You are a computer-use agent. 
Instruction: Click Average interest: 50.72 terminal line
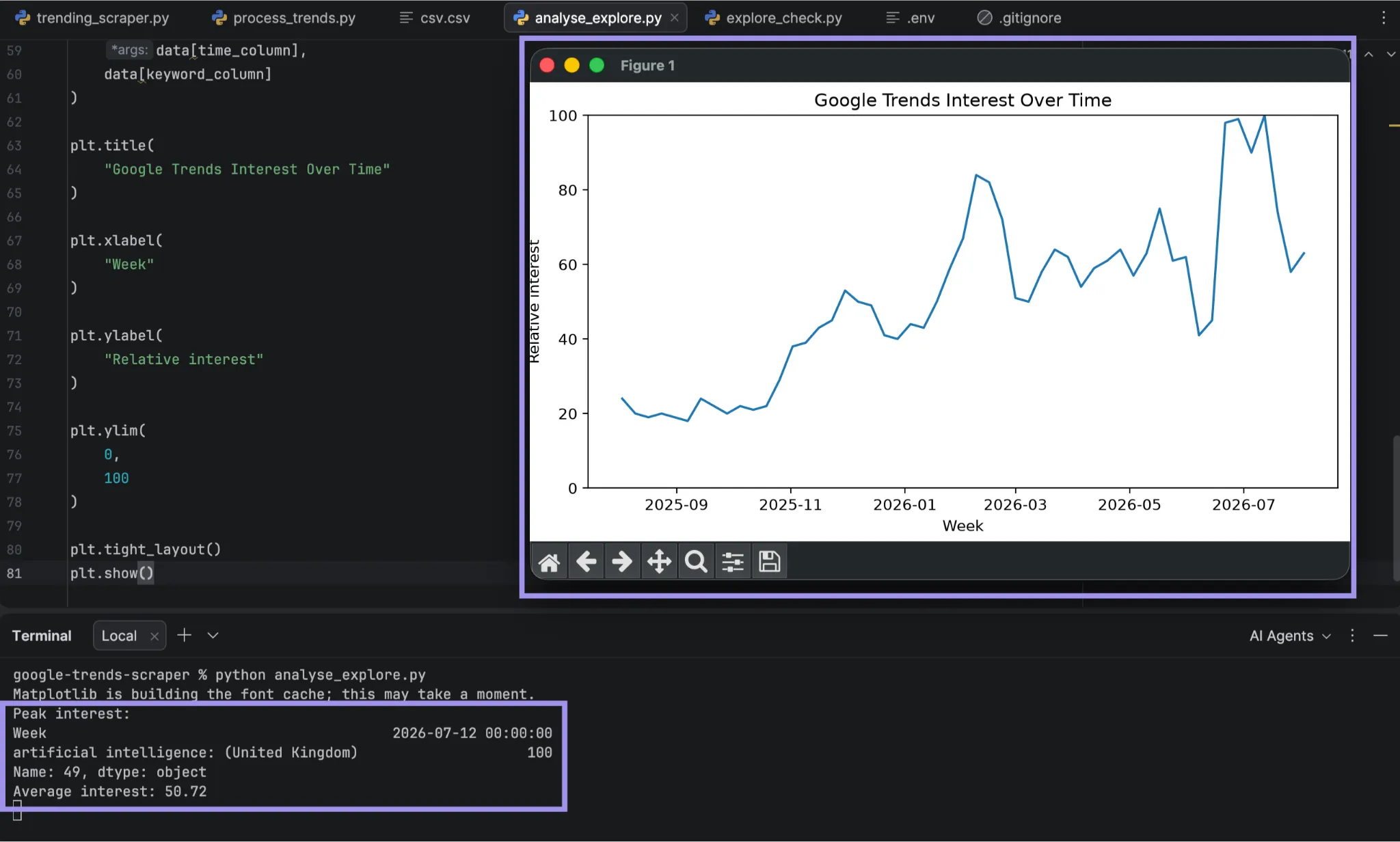tap(109, 791)
